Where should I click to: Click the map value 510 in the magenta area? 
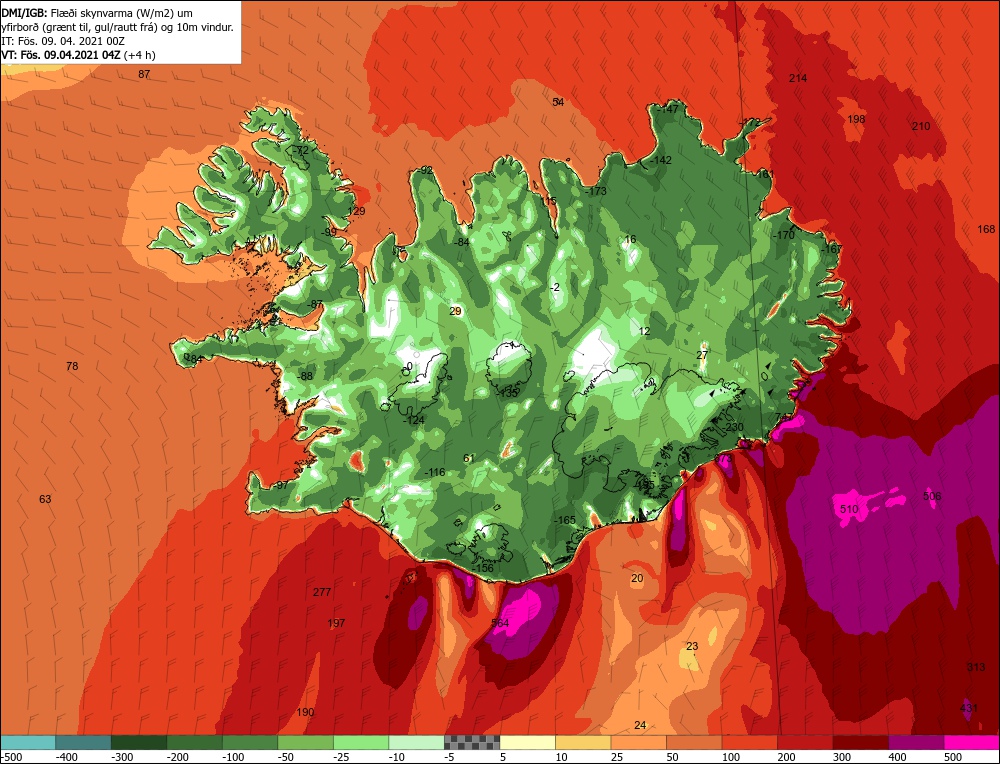tap(849, 509)
